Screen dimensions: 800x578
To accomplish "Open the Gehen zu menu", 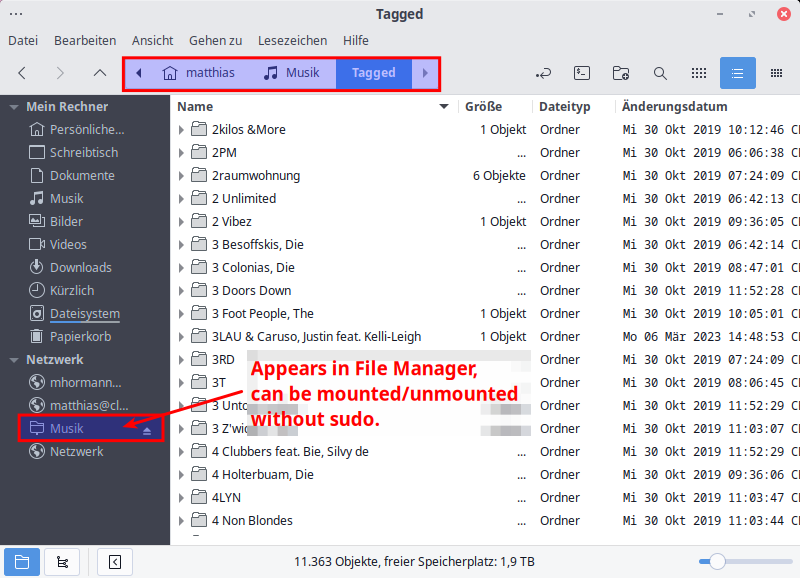I will (x=215, y=40).
